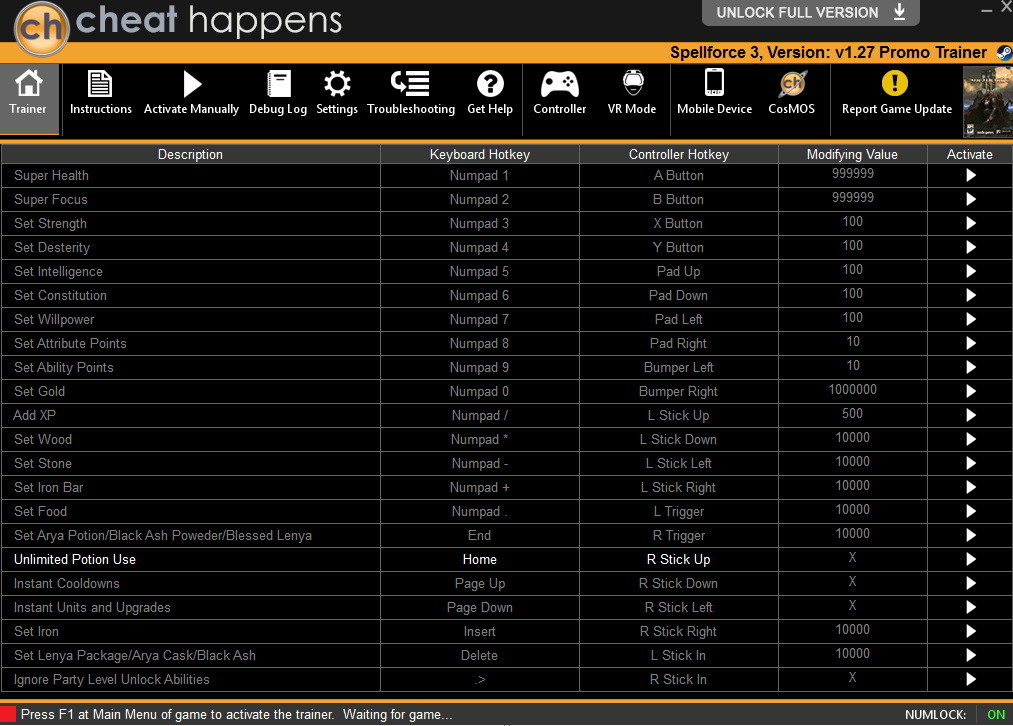Click the red status indicator square
1013x726 pixels.
[7, 714]
